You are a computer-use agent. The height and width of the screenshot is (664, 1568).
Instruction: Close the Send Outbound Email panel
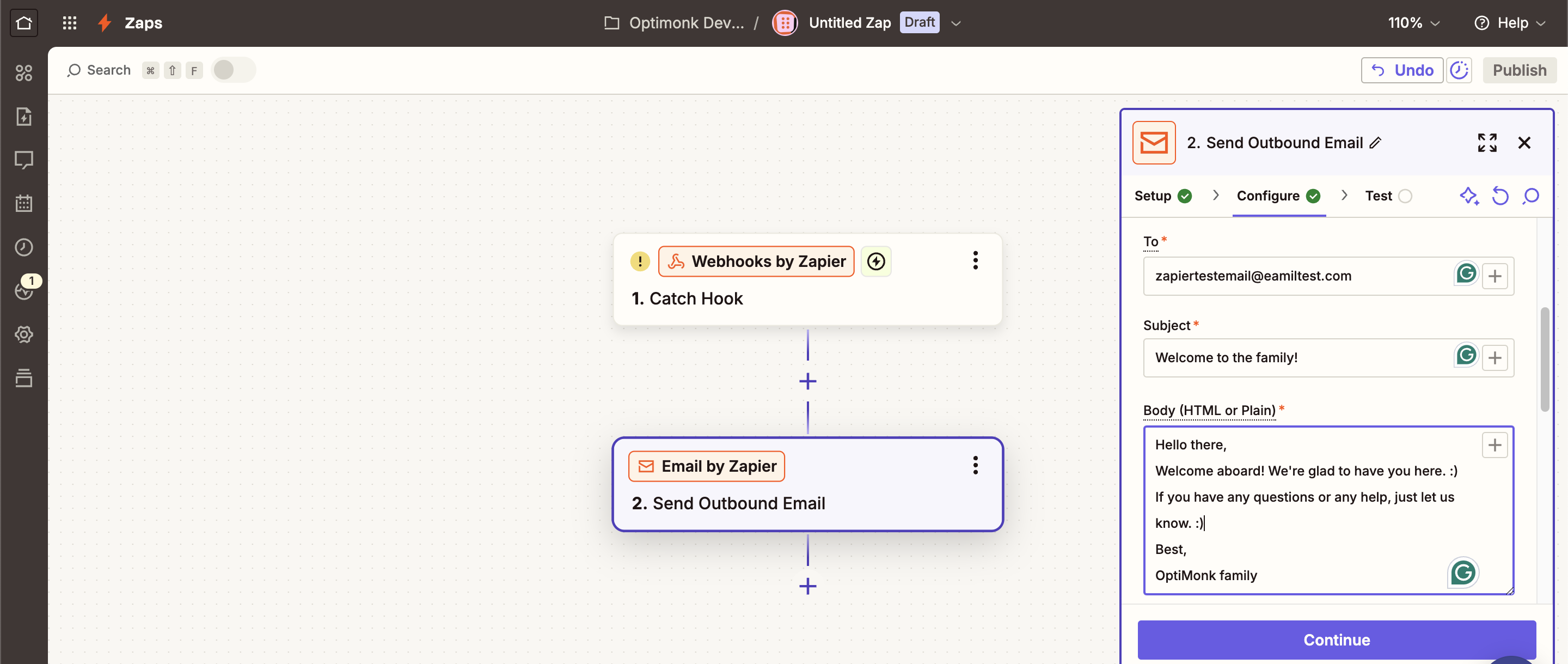tap(1524, 143)
